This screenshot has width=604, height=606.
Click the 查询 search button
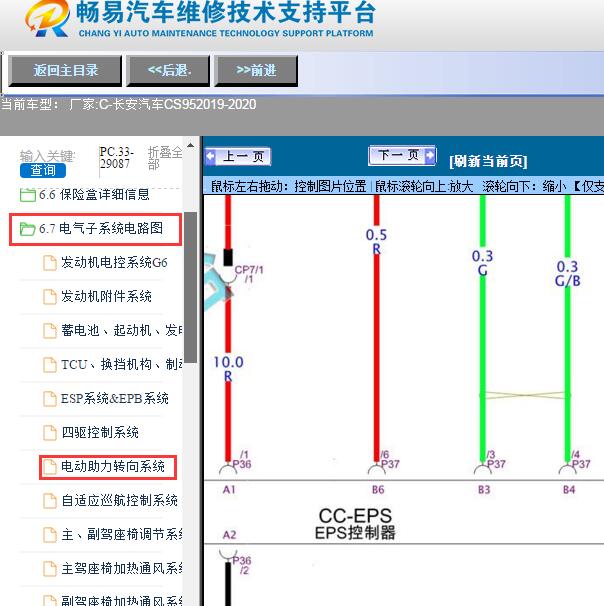tap(43, 170)
